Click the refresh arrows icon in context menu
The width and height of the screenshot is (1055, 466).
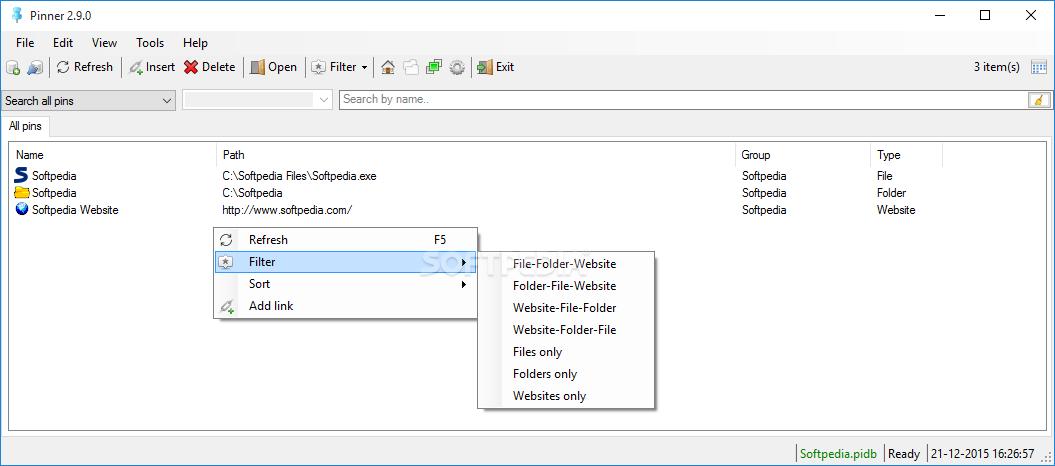pyautogui.click(x=227, y=240)
